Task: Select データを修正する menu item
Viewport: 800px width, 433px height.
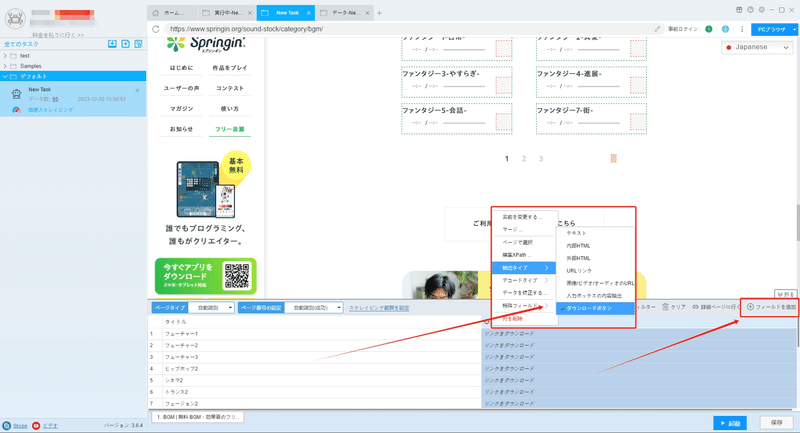Action: (524, 293)
